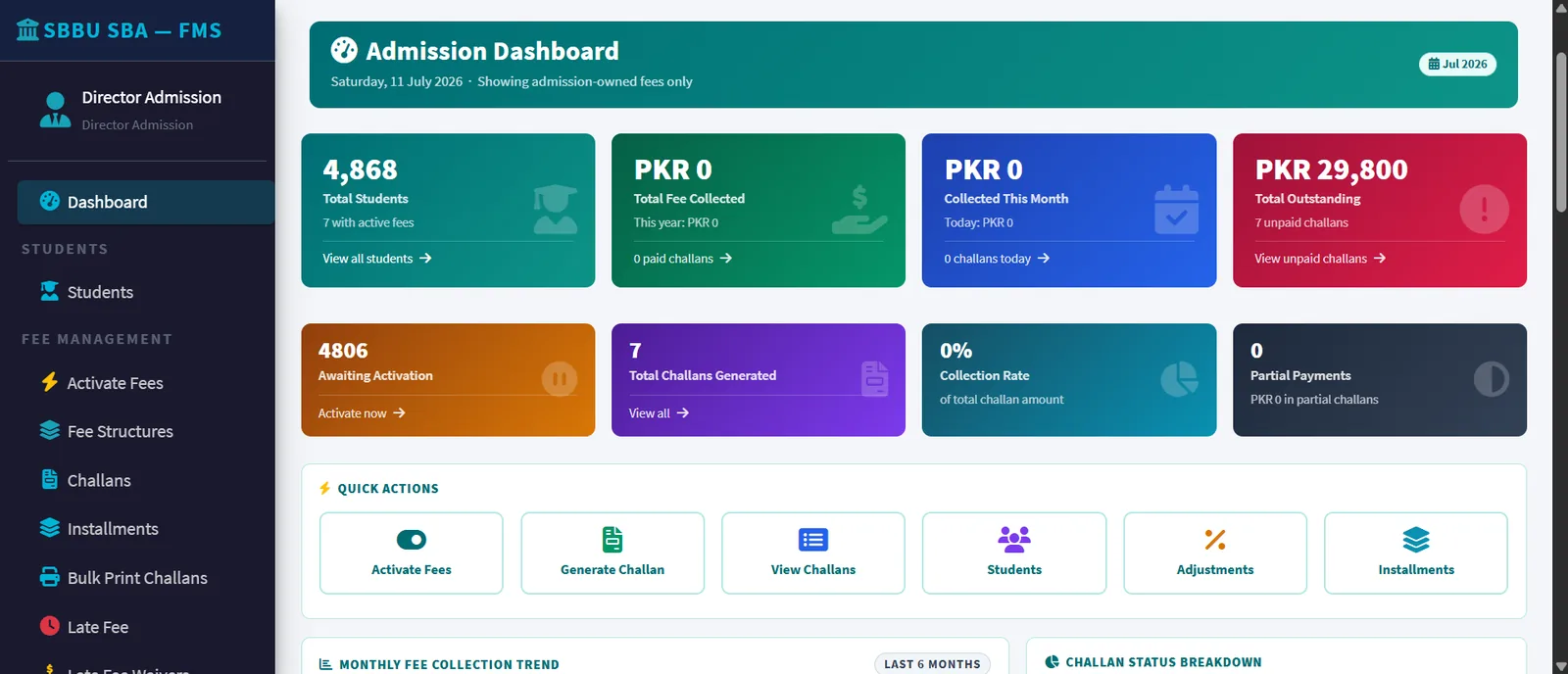Click the pie chart icon on Collection Rate card

1180,379
